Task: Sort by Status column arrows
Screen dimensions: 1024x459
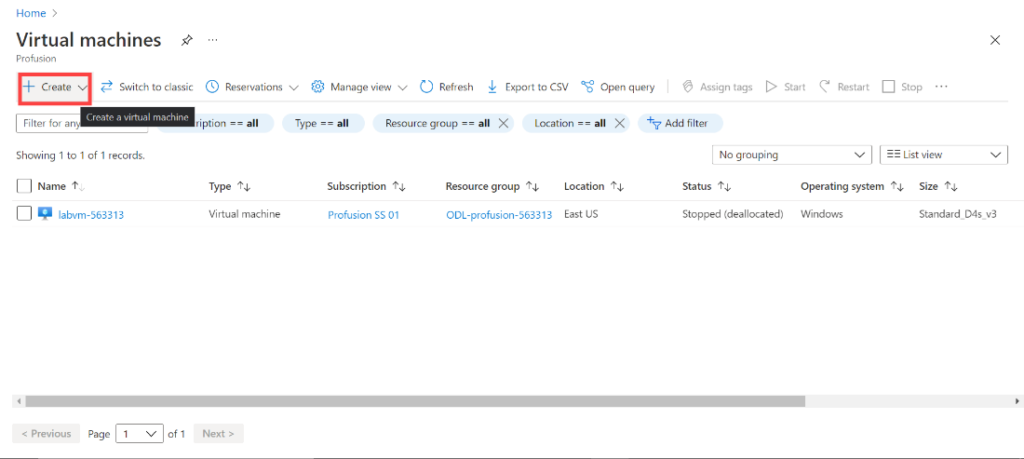Action: [x=724, y=187]
